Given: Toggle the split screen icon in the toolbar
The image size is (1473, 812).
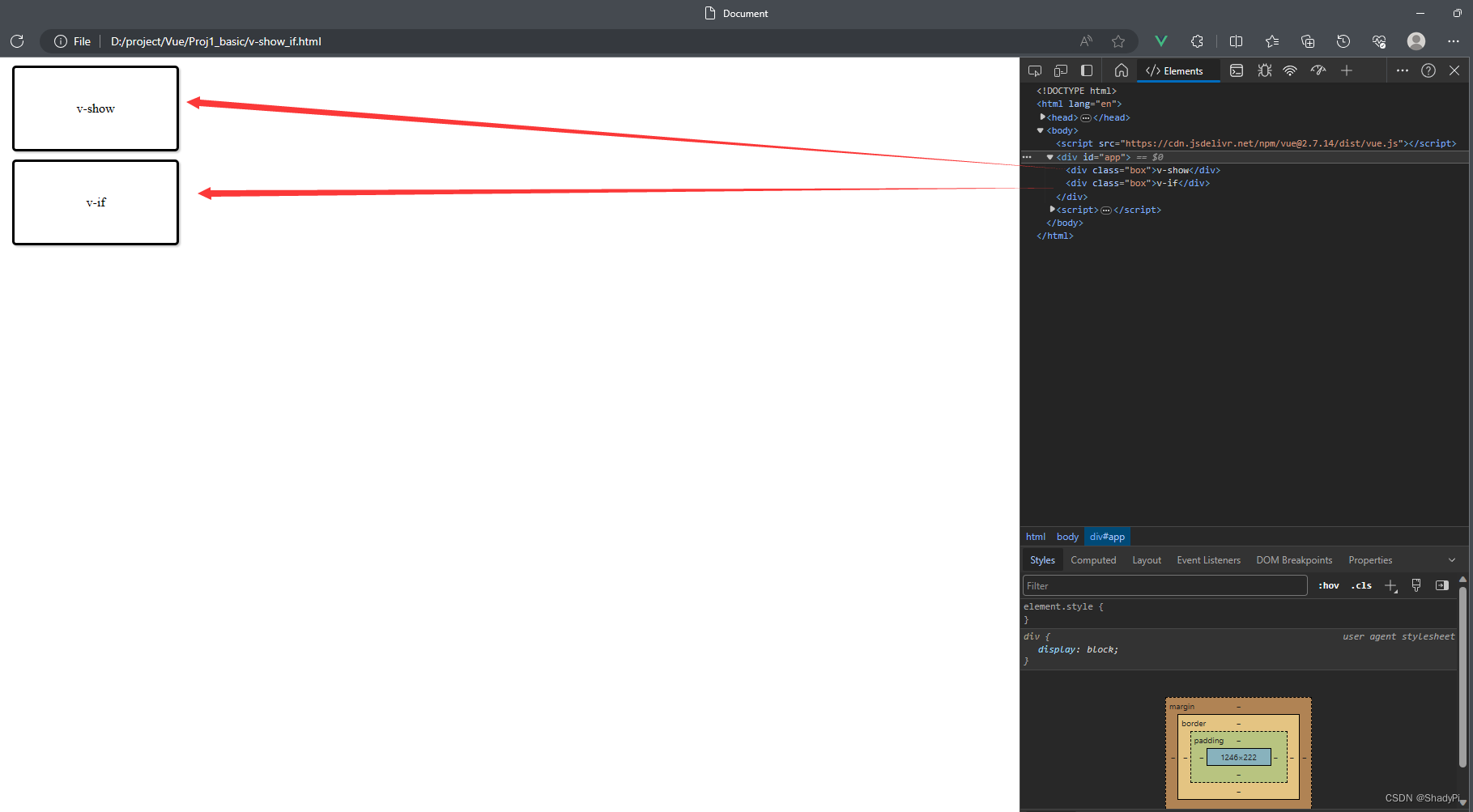Looking at the screenshot, I should coord(1236,41).
